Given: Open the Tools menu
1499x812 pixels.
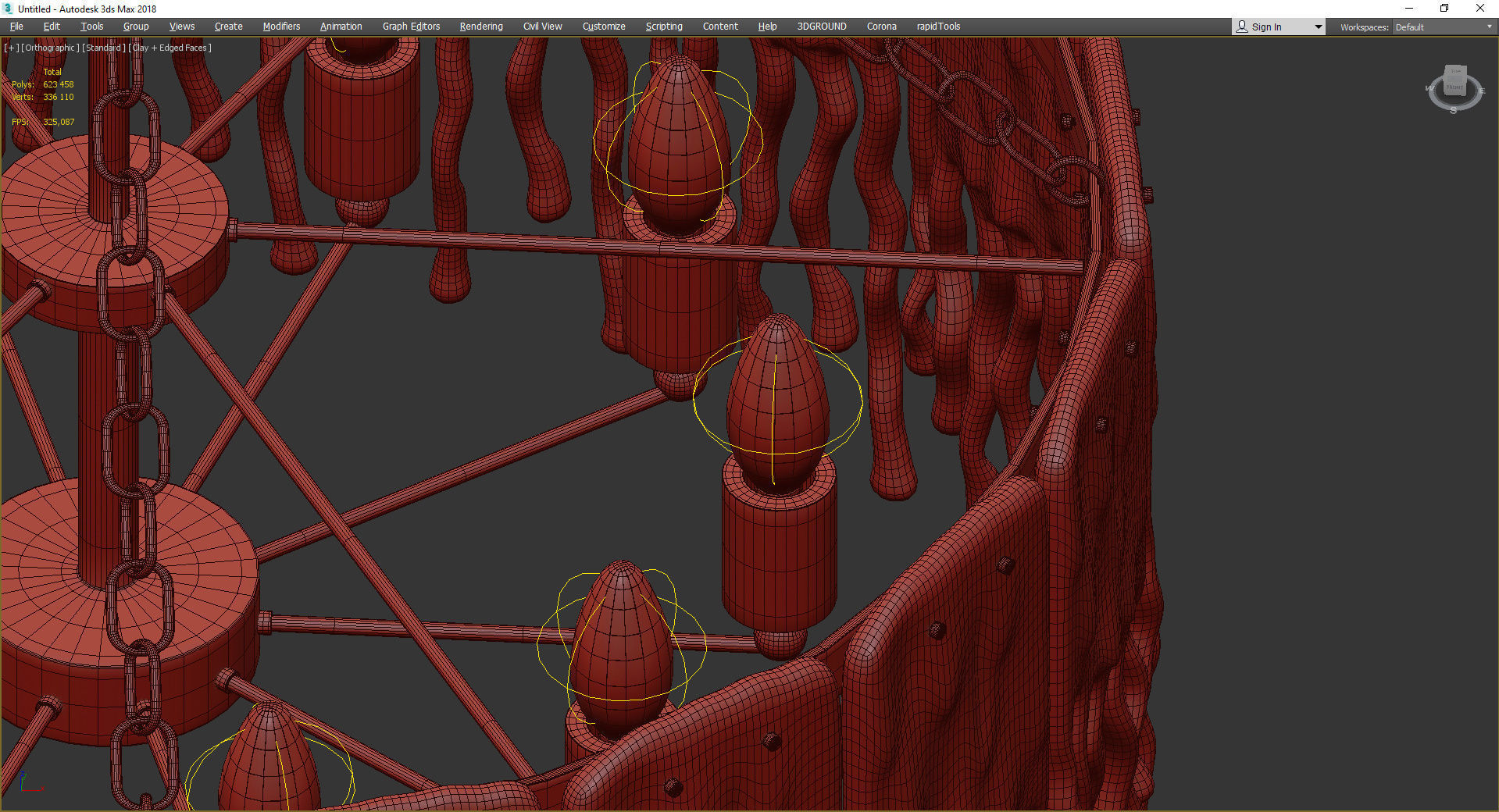Looking at the screenshot, I should coord(91,27).
